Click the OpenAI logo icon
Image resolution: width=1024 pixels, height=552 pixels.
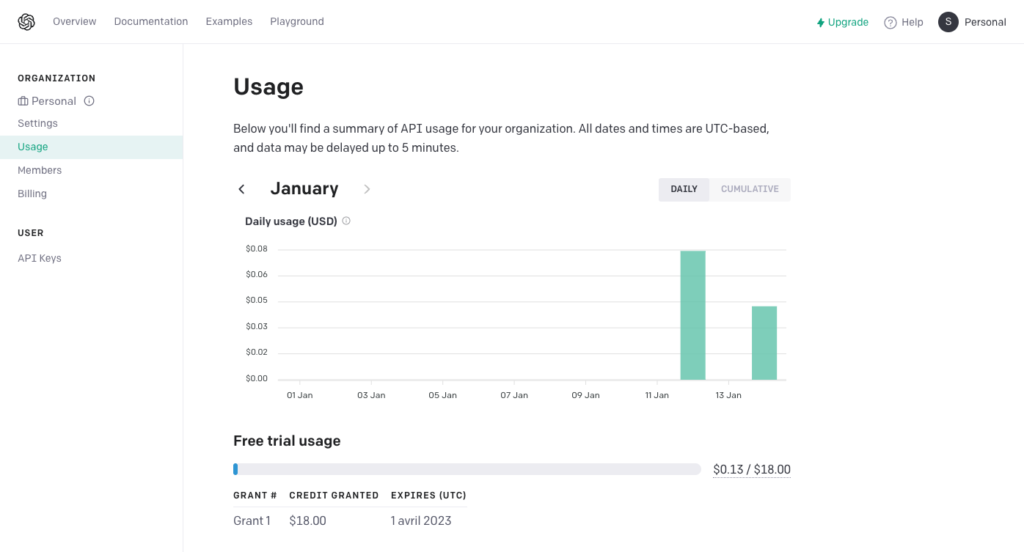[x=26, y=22]
